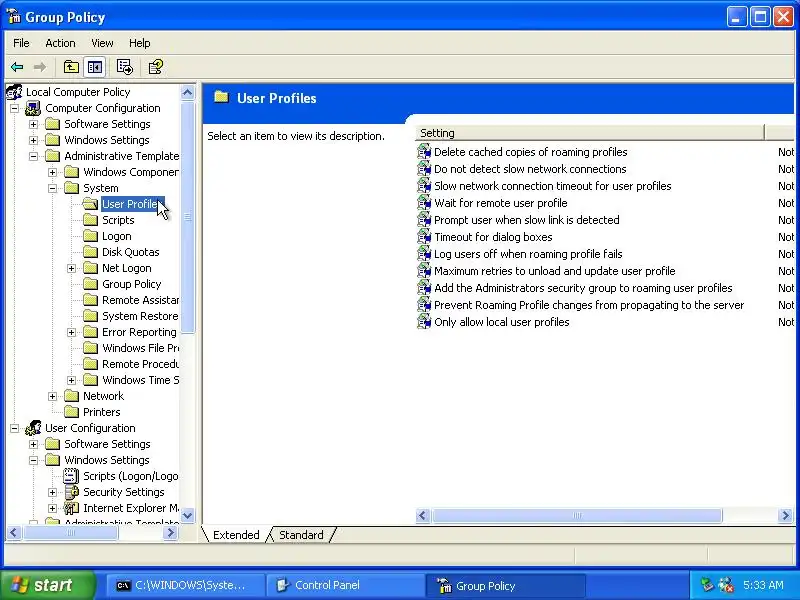Click the Setting column header
This screenshot has width=800, height=600.
(590, 133)
